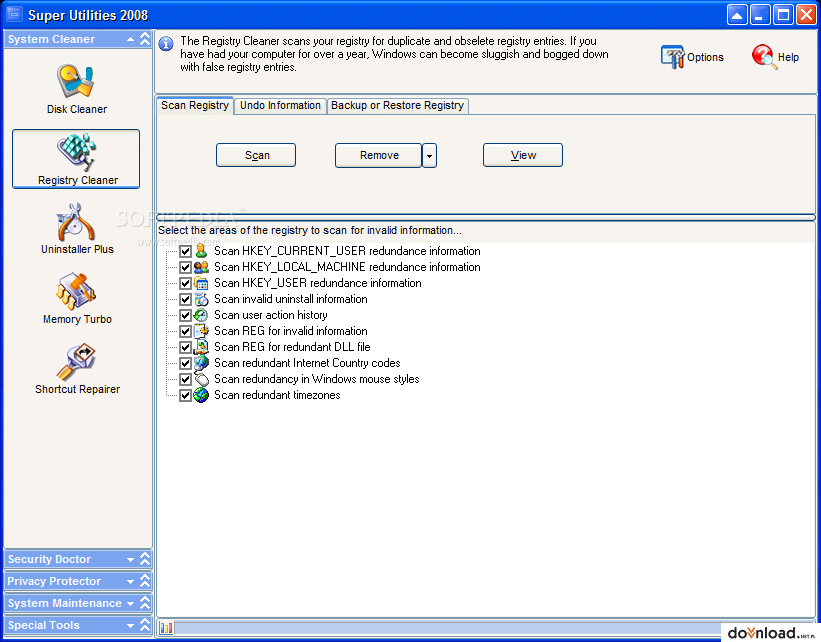Image resolution: width=821 pixels, height=642 pixels.
Task: Open the Shortcut Repairer tool
Action: (x=77, y=369)
